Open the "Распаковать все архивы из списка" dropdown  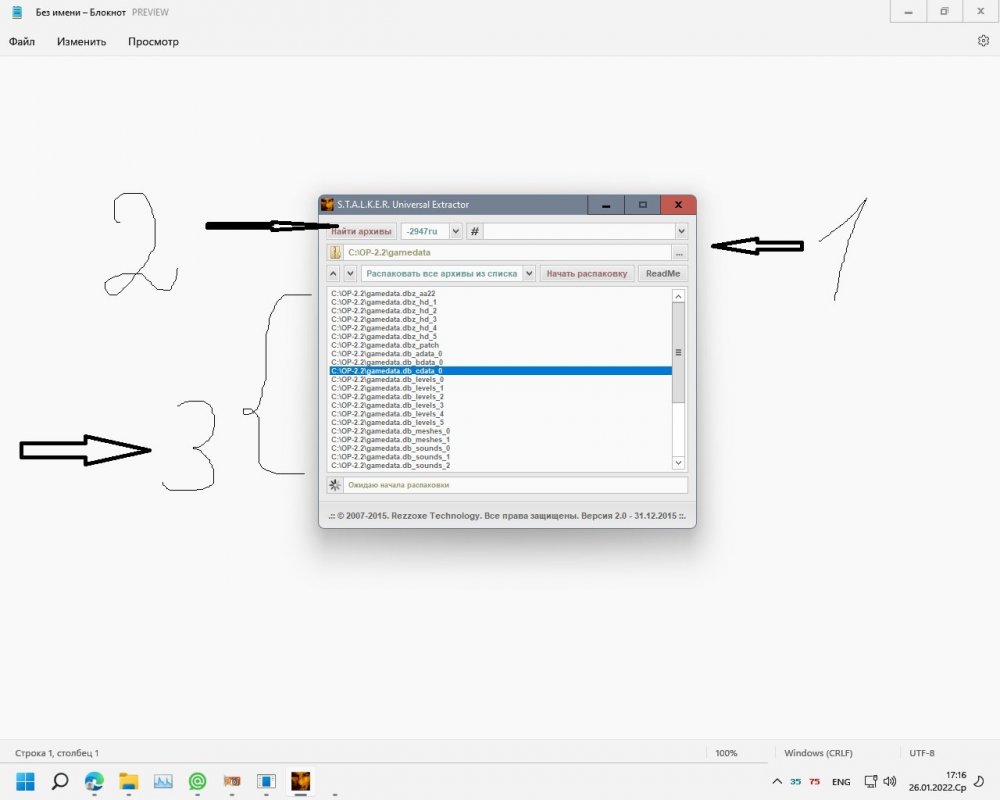click(528, 273)
